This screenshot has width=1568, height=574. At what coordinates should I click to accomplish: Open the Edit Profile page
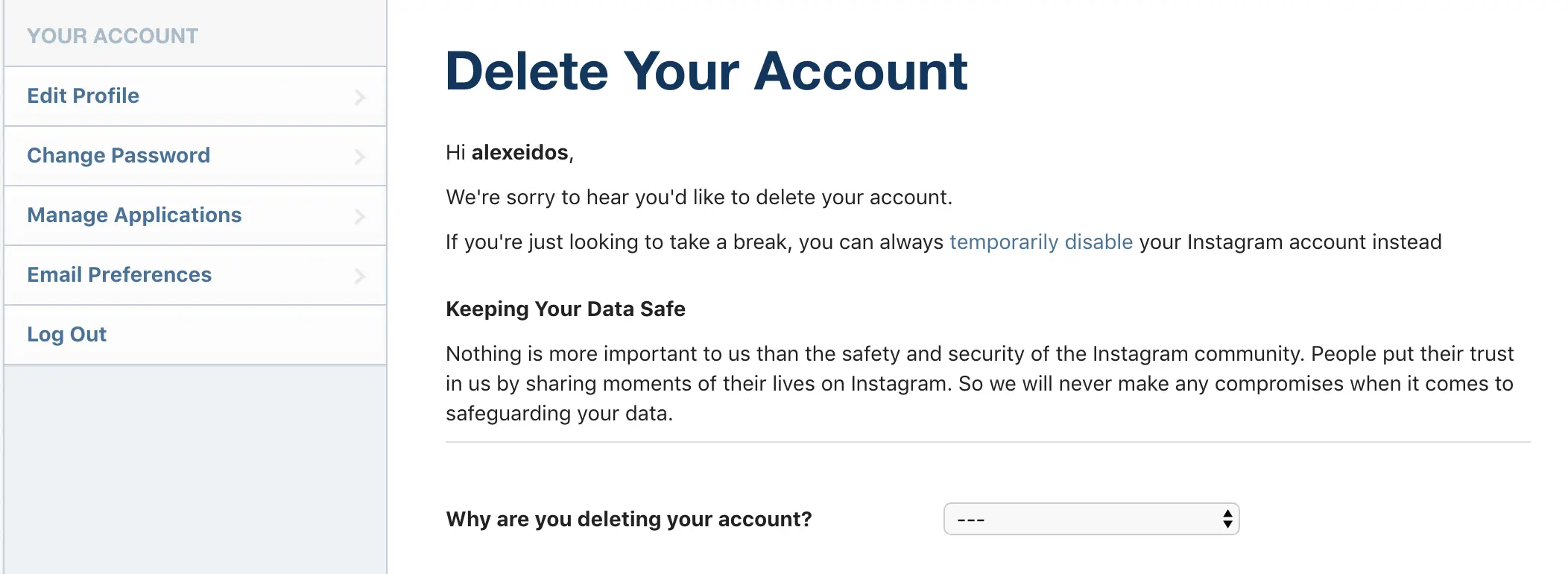click(83, 96)
